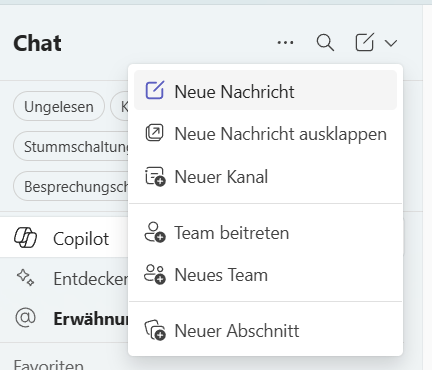Viewport: 432px width, 370px height.
Task: Apply the "Besprechungsch..." filter chip
Action: [71, 186]
